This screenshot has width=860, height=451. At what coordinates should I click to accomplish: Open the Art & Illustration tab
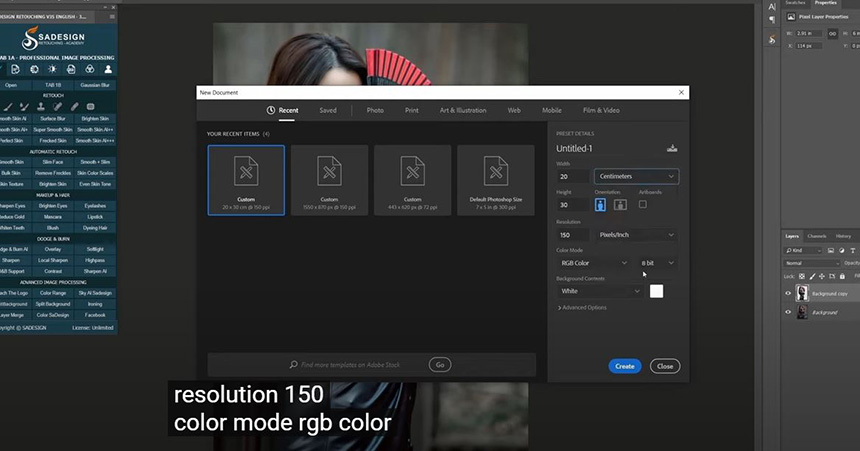coord(463,110)
